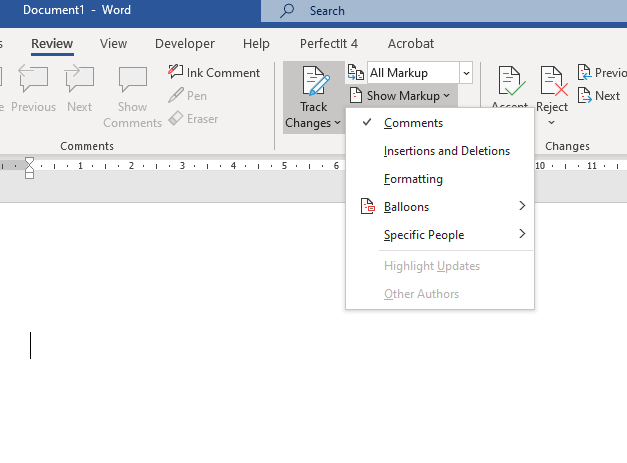Click the first-line indent marker on ruler
The height and width of the screenshot is (463, 627).
coord(29,161)
